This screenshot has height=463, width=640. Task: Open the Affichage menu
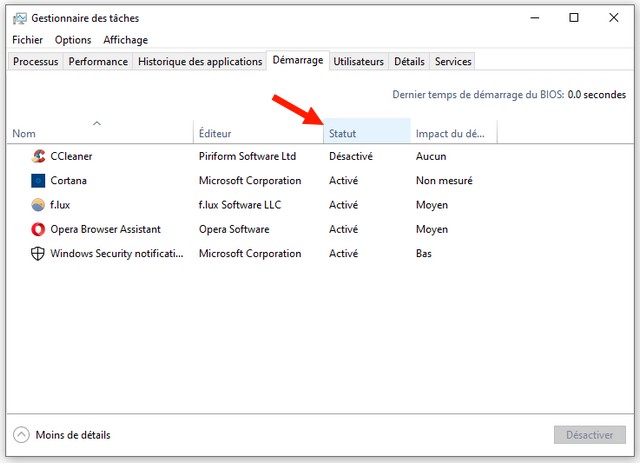125,40
